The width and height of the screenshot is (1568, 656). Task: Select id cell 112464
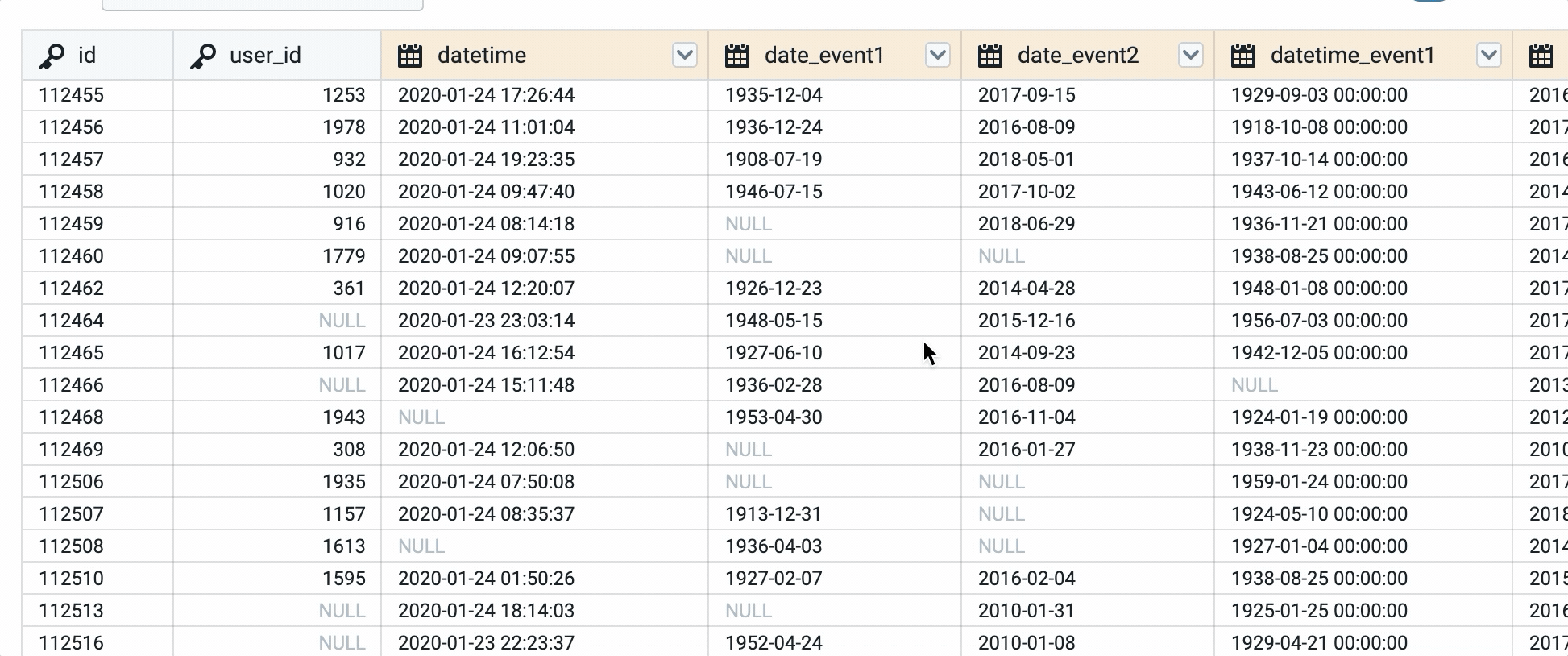click(x=97, y=321)
